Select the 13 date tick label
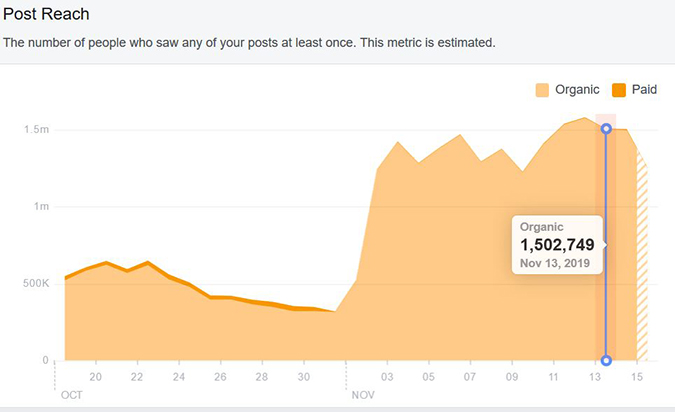This screenshot has width=675, height=412. point(595,377)
